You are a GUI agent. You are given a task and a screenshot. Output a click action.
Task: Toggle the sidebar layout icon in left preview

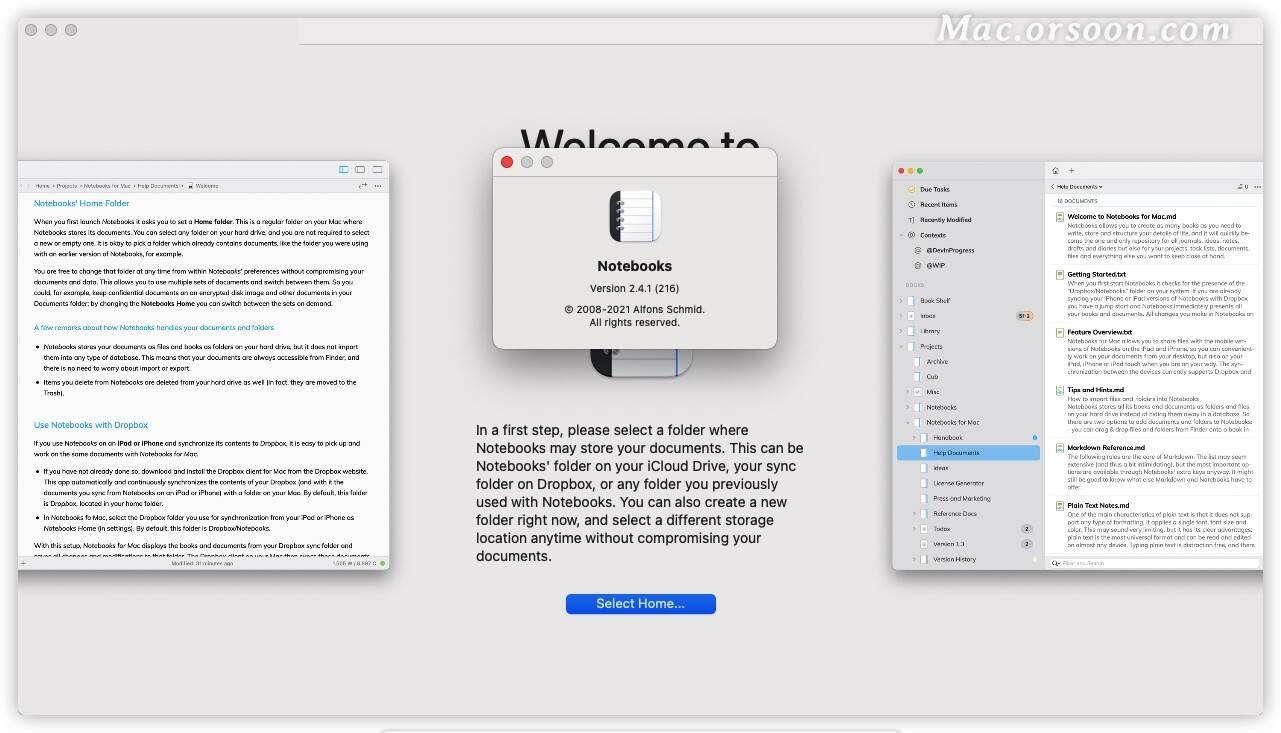coord(344,170)
